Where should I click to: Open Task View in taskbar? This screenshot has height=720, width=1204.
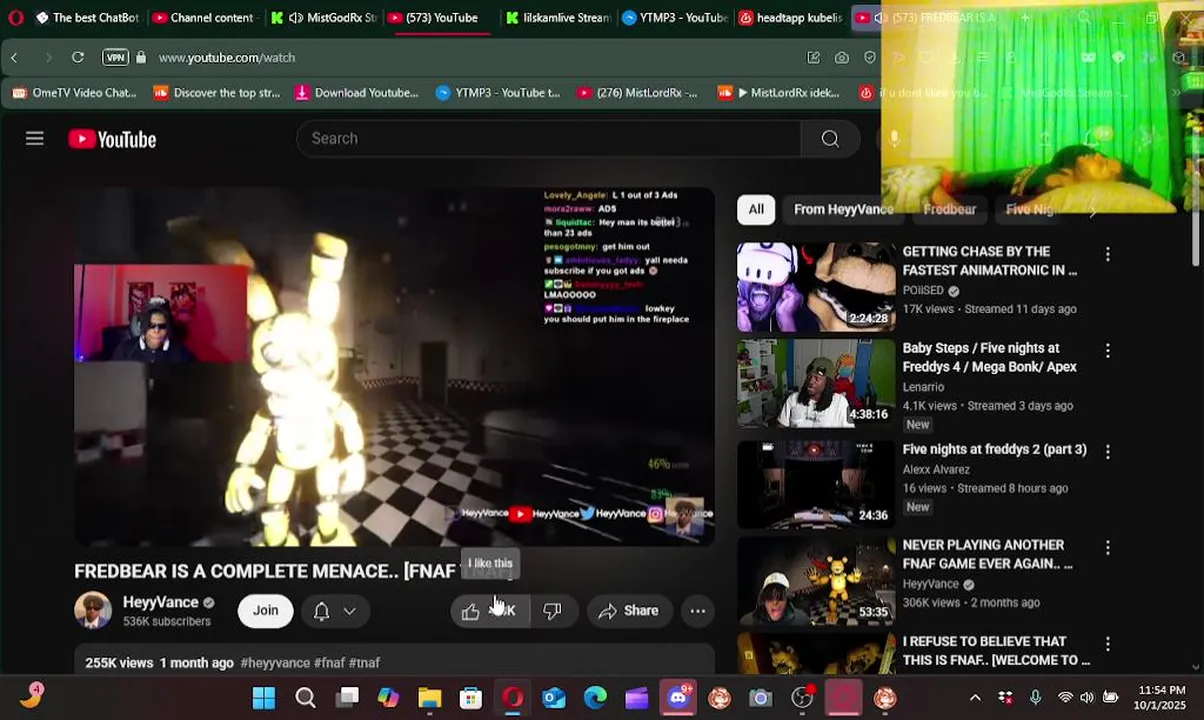pos(347,698)
